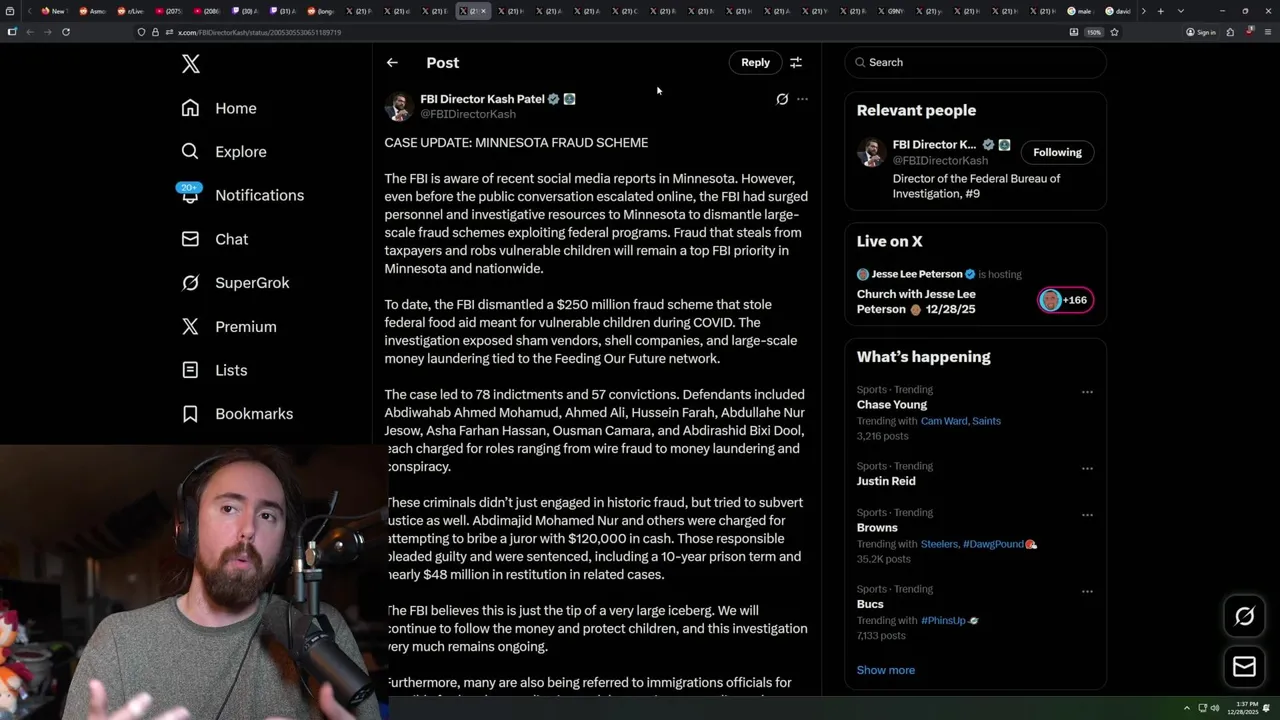Click the Cam Ward trending link
1280x720 pixels.
pyautogui.click(x=944, y=421)
